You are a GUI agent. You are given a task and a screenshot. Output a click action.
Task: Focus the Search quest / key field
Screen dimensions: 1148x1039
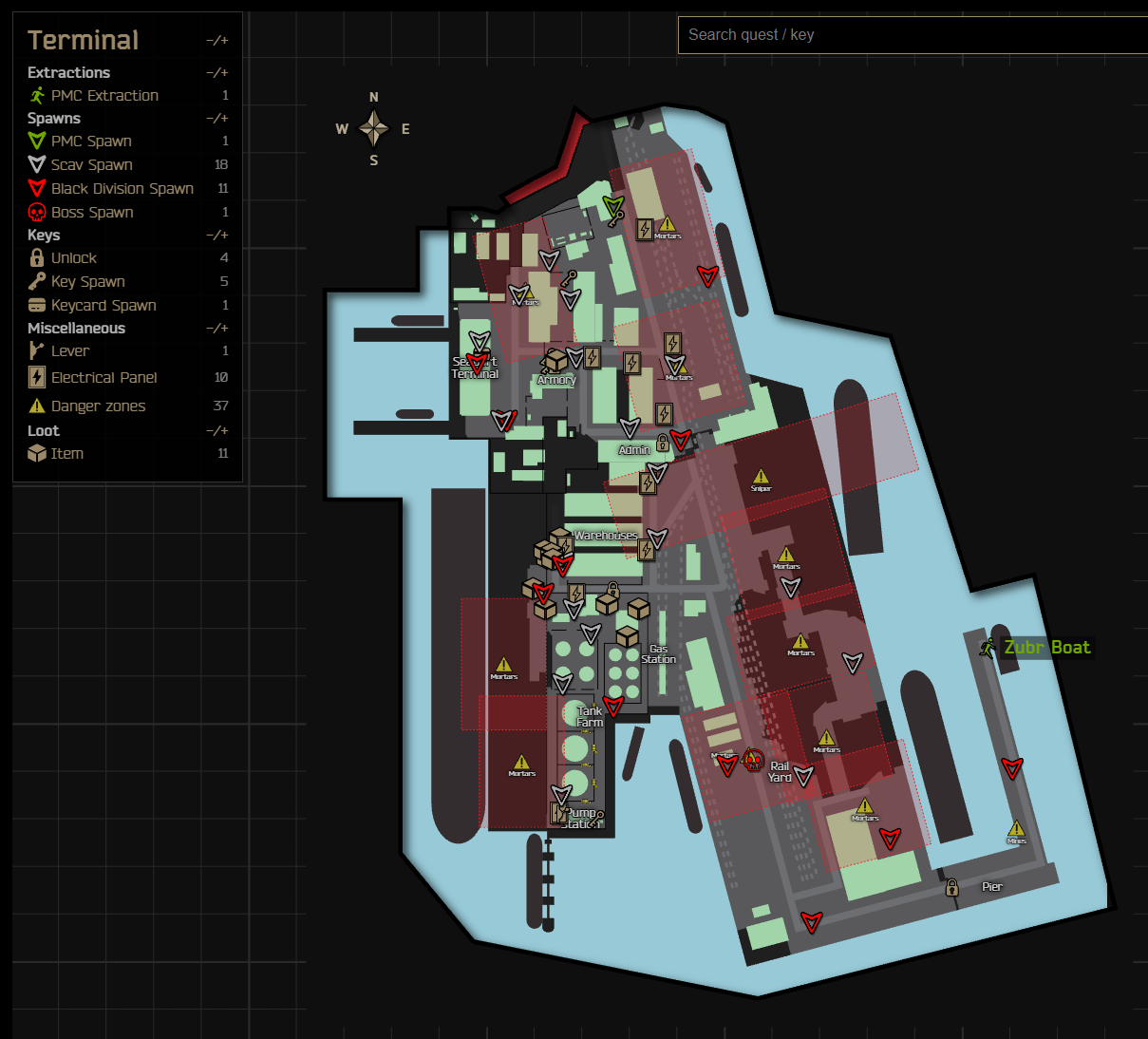pos(913,35)
